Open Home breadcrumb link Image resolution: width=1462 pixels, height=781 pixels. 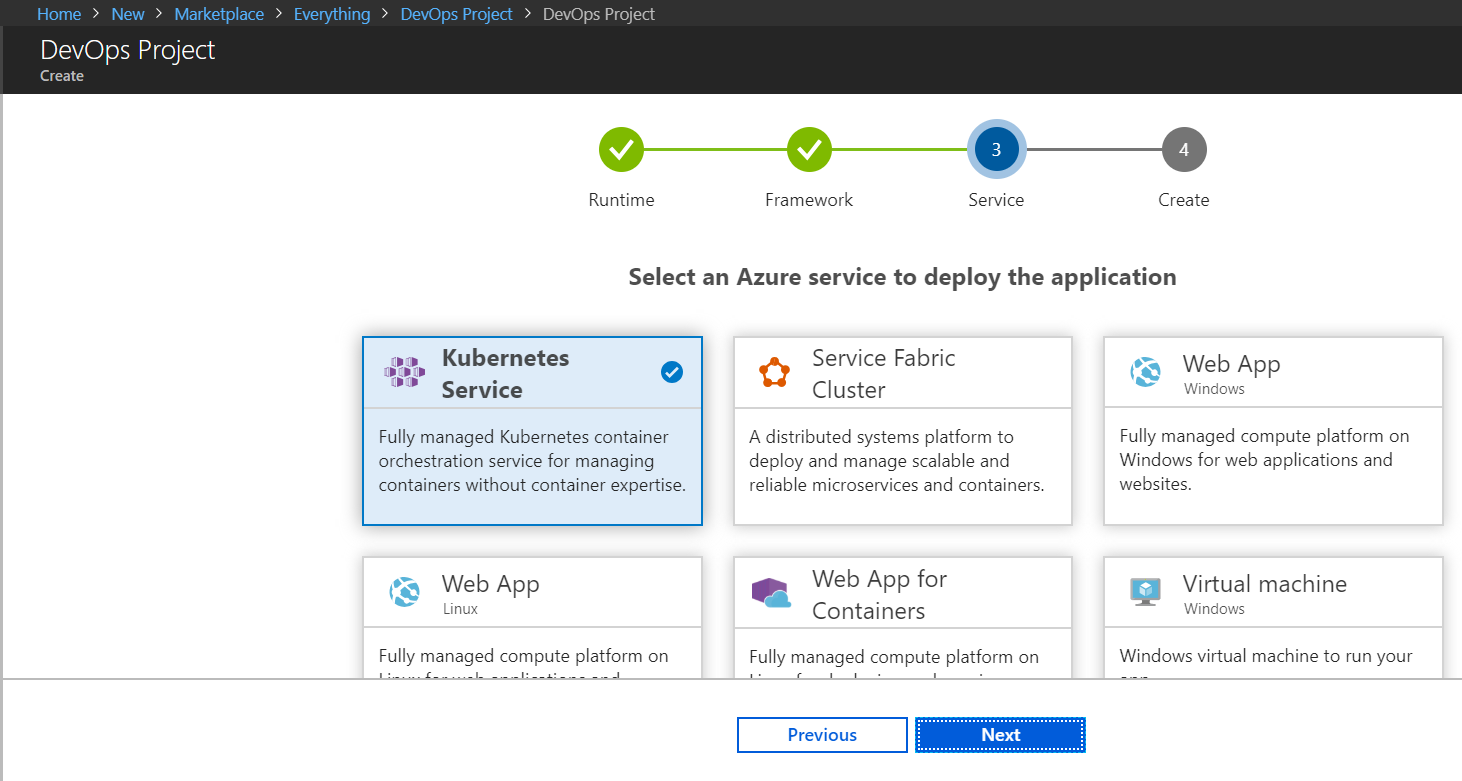tap(59, 14)
